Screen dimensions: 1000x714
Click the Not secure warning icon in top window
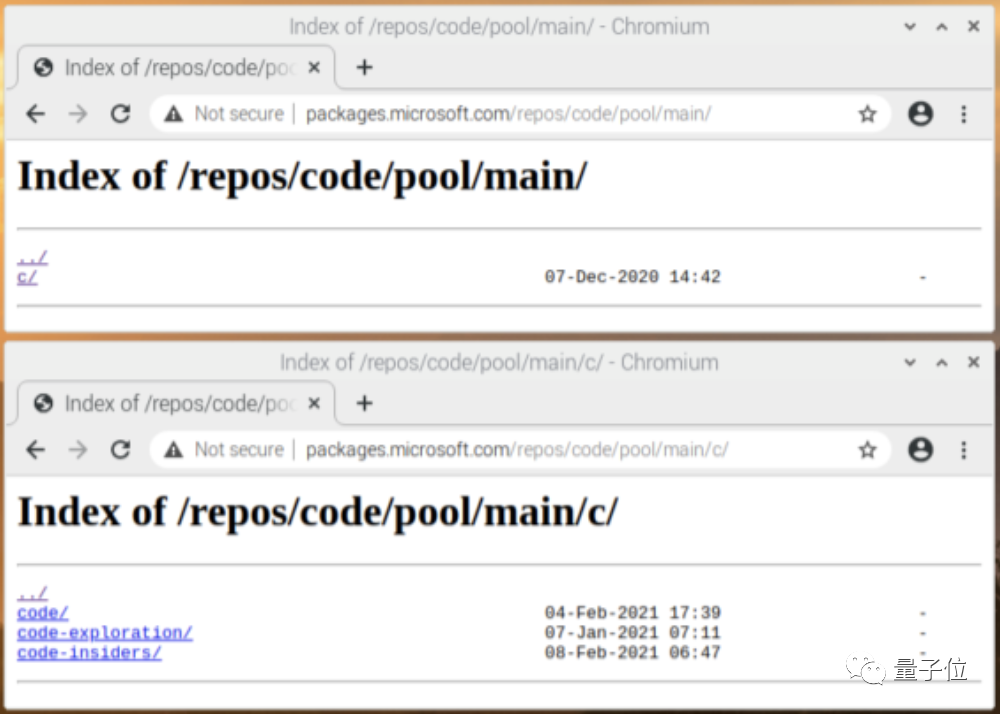pyautogui.click(x=173, y=114)
